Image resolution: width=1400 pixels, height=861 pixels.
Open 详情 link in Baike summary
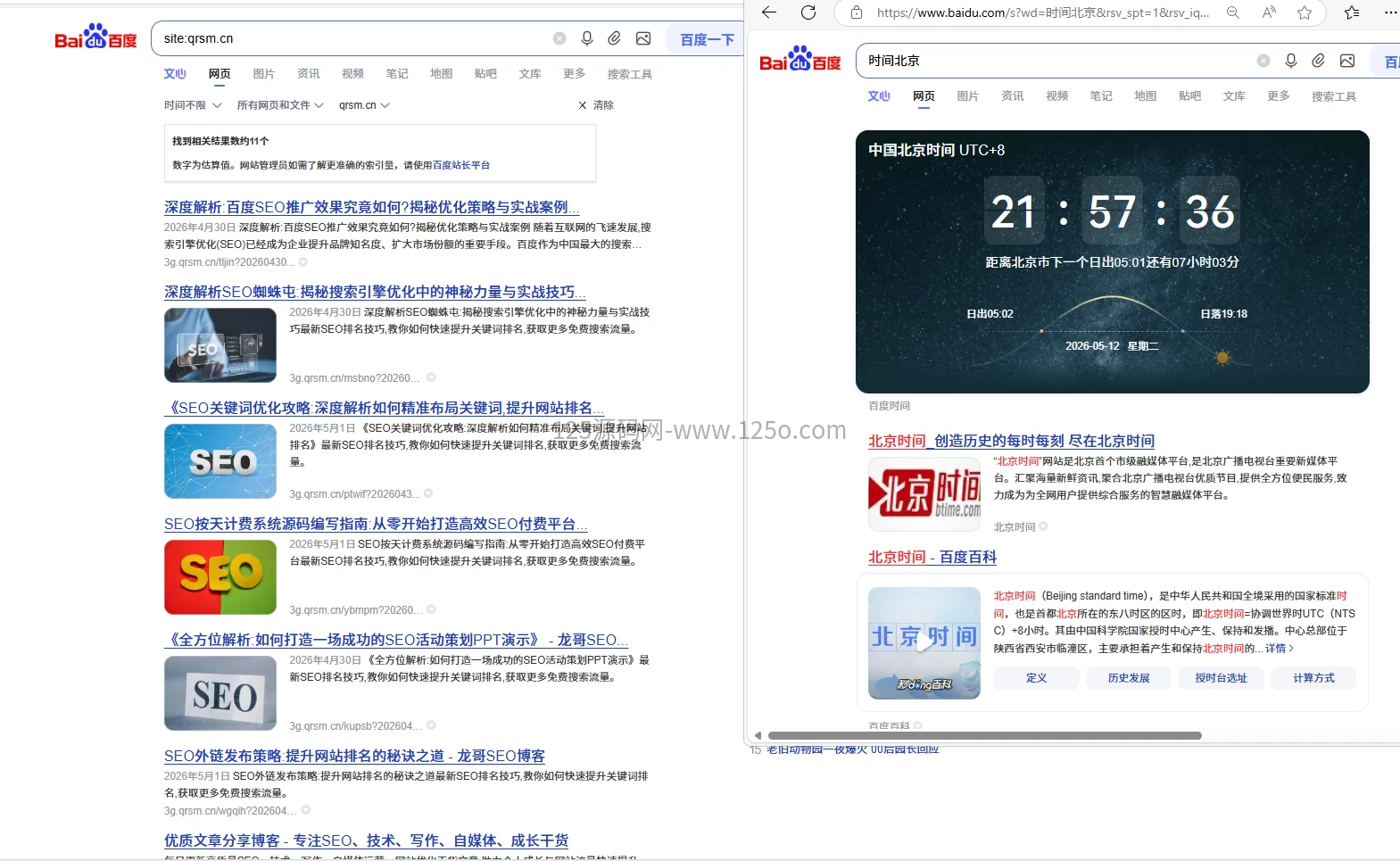[1279, 649]
